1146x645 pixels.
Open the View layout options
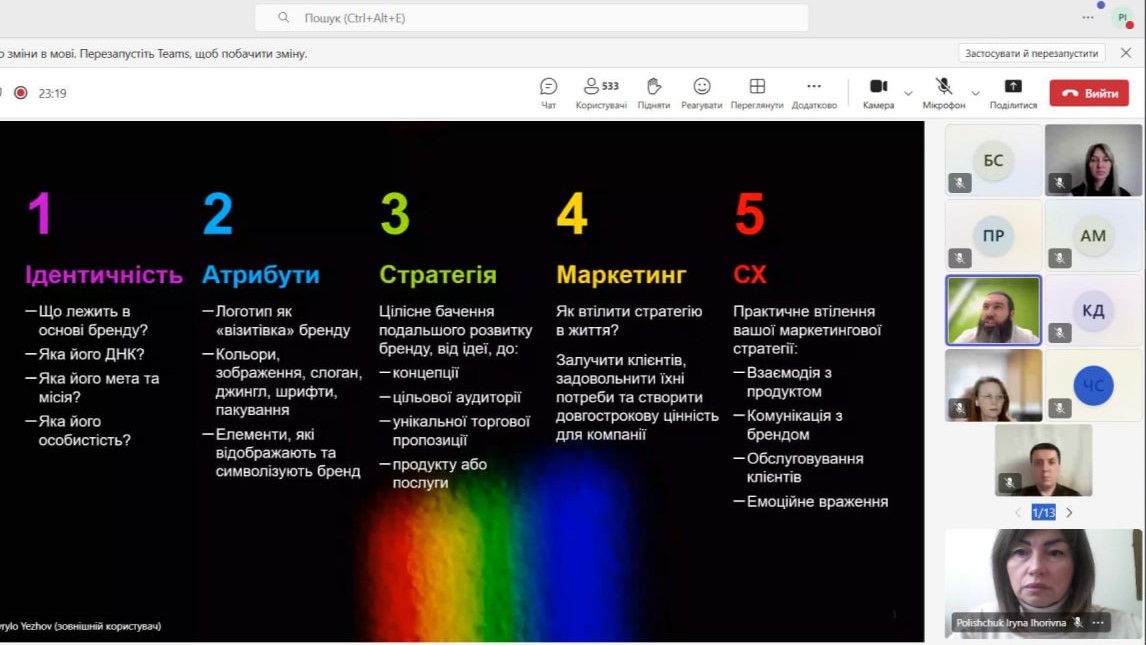[757, 87]
